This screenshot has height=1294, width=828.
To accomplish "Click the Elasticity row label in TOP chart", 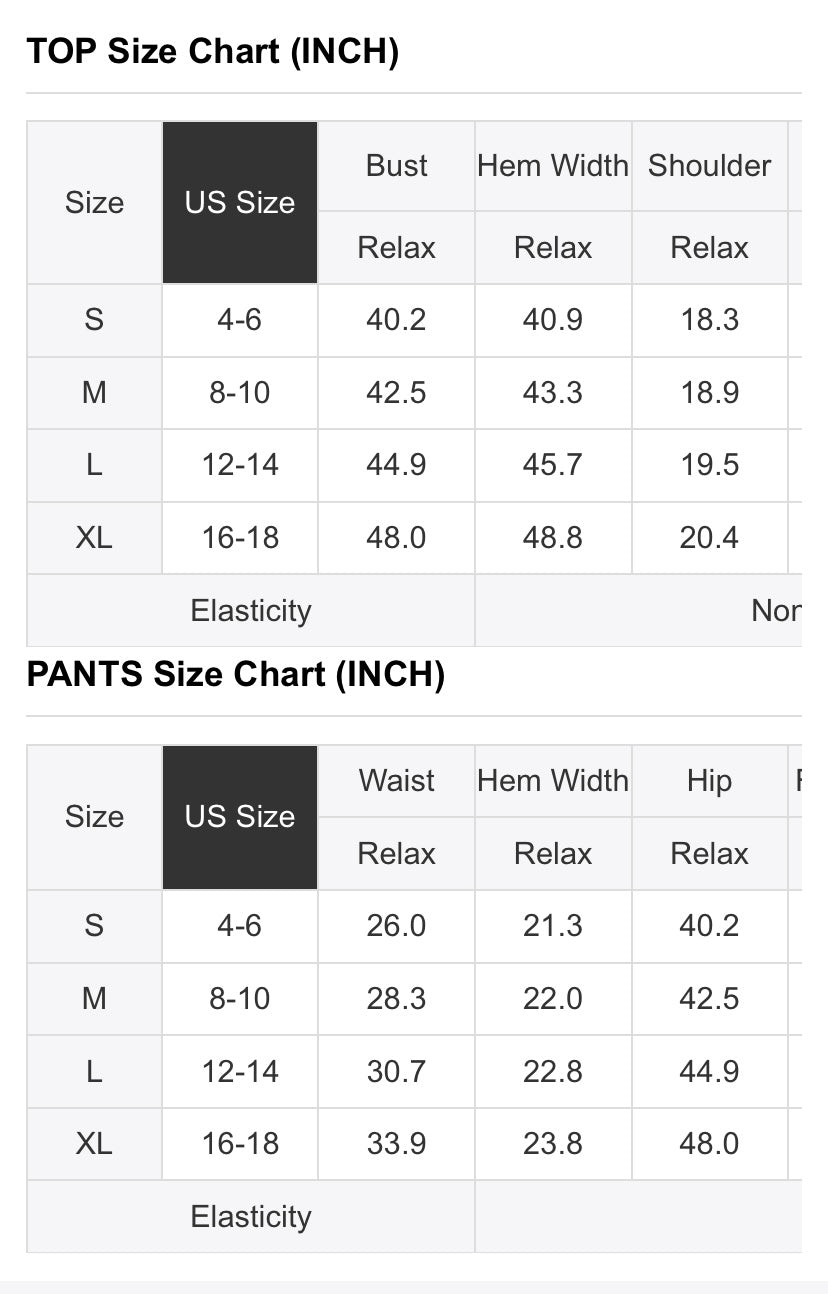I will tap(251, 611).
